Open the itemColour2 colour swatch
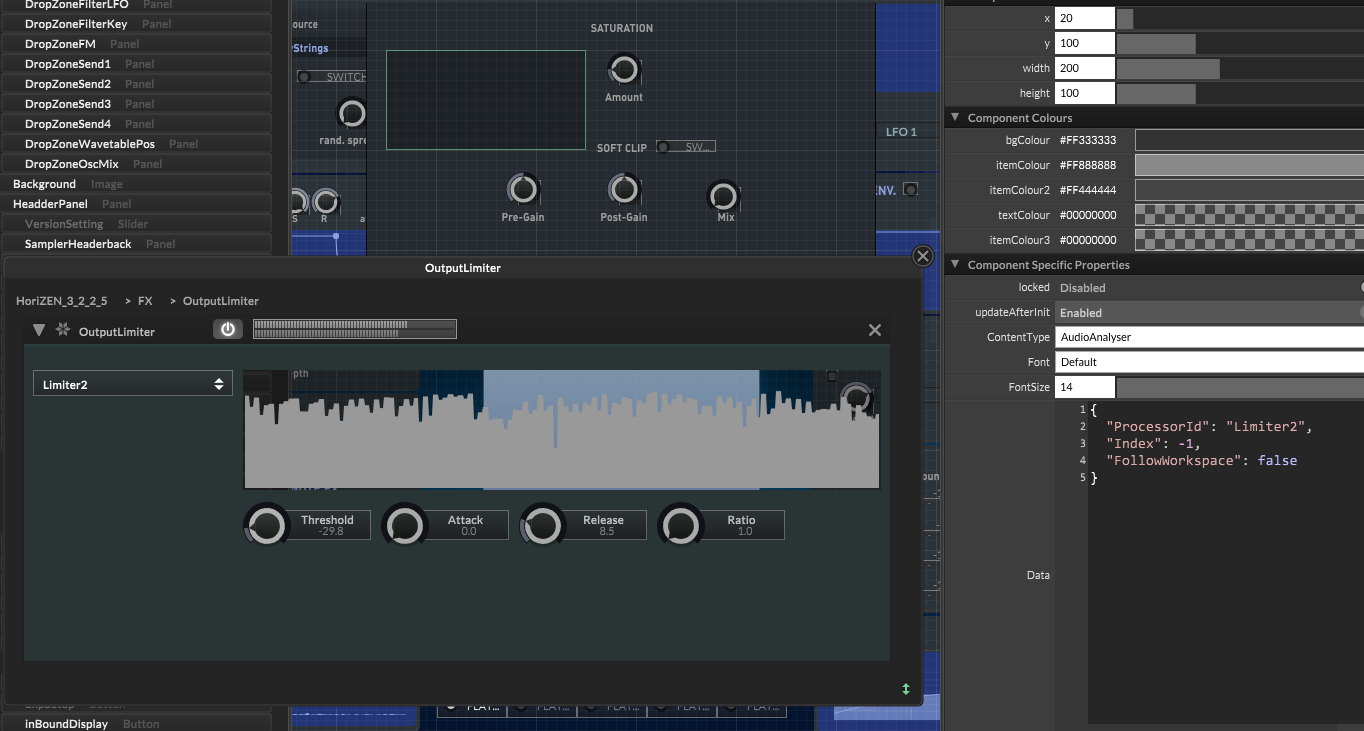 (1249, 190)
